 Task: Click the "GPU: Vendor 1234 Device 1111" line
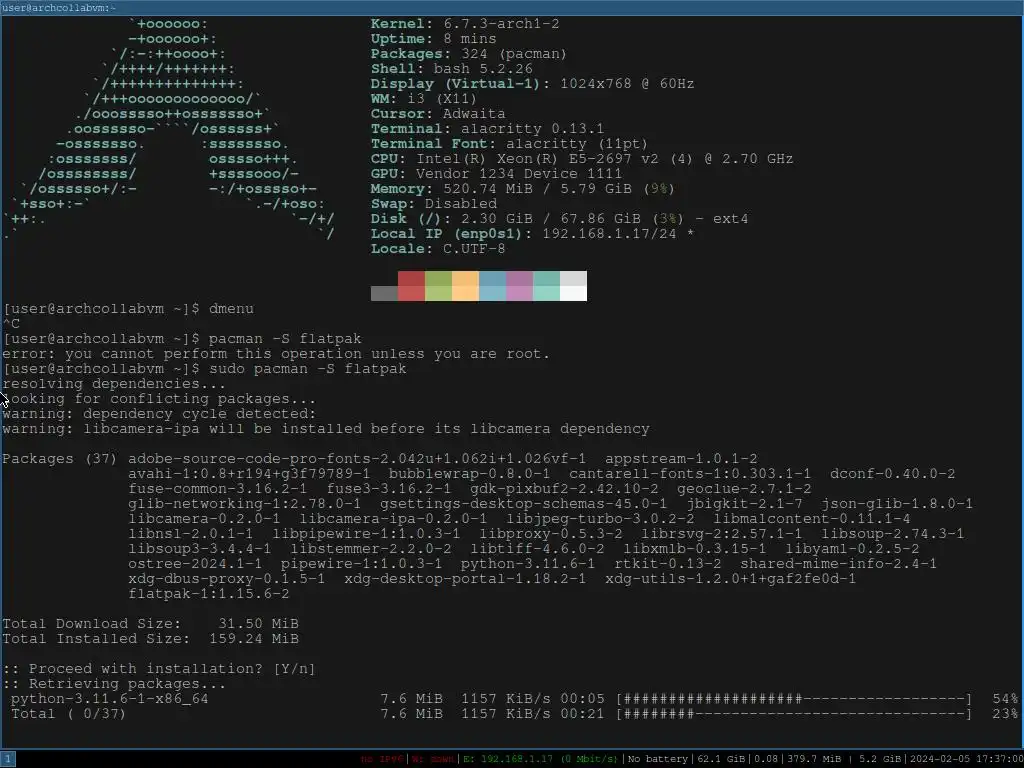click(496, 174)
